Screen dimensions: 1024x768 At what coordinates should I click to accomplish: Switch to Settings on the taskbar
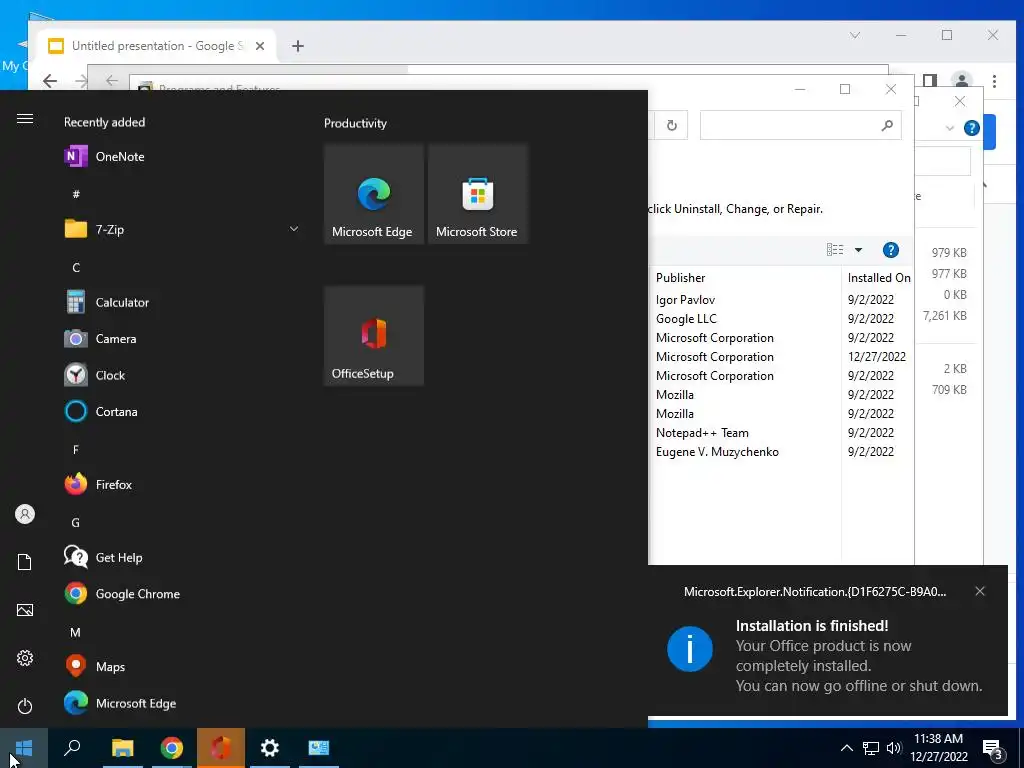pos(270,748)
